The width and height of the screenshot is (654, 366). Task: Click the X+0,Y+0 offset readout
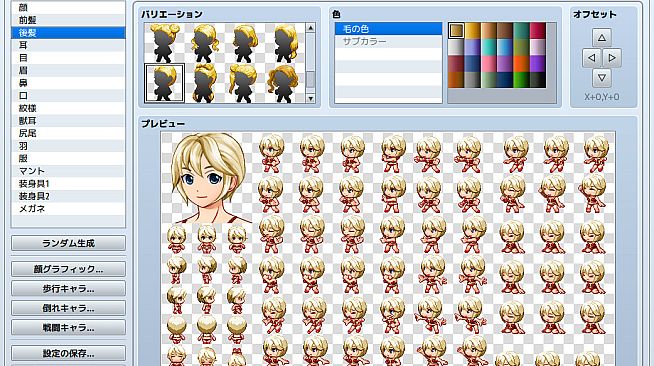[601, 97]
